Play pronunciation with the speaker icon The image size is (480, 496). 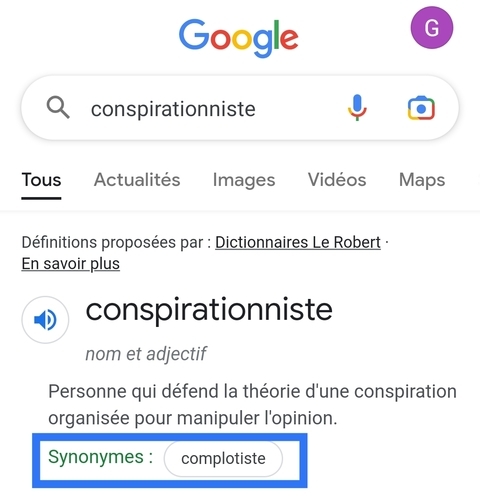(45, 320)
